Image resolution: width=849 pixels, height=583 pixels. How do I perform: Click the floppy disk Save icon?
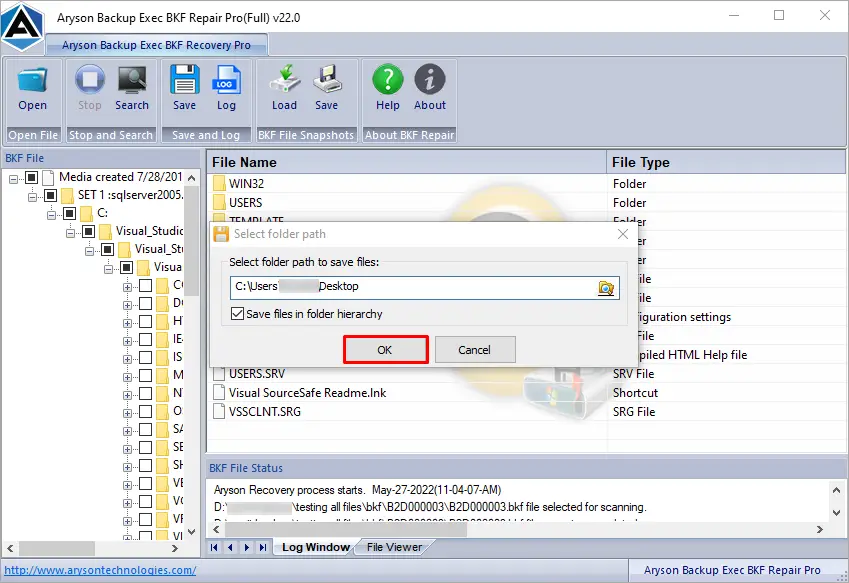pyautogui.click(x=185, y=80)
